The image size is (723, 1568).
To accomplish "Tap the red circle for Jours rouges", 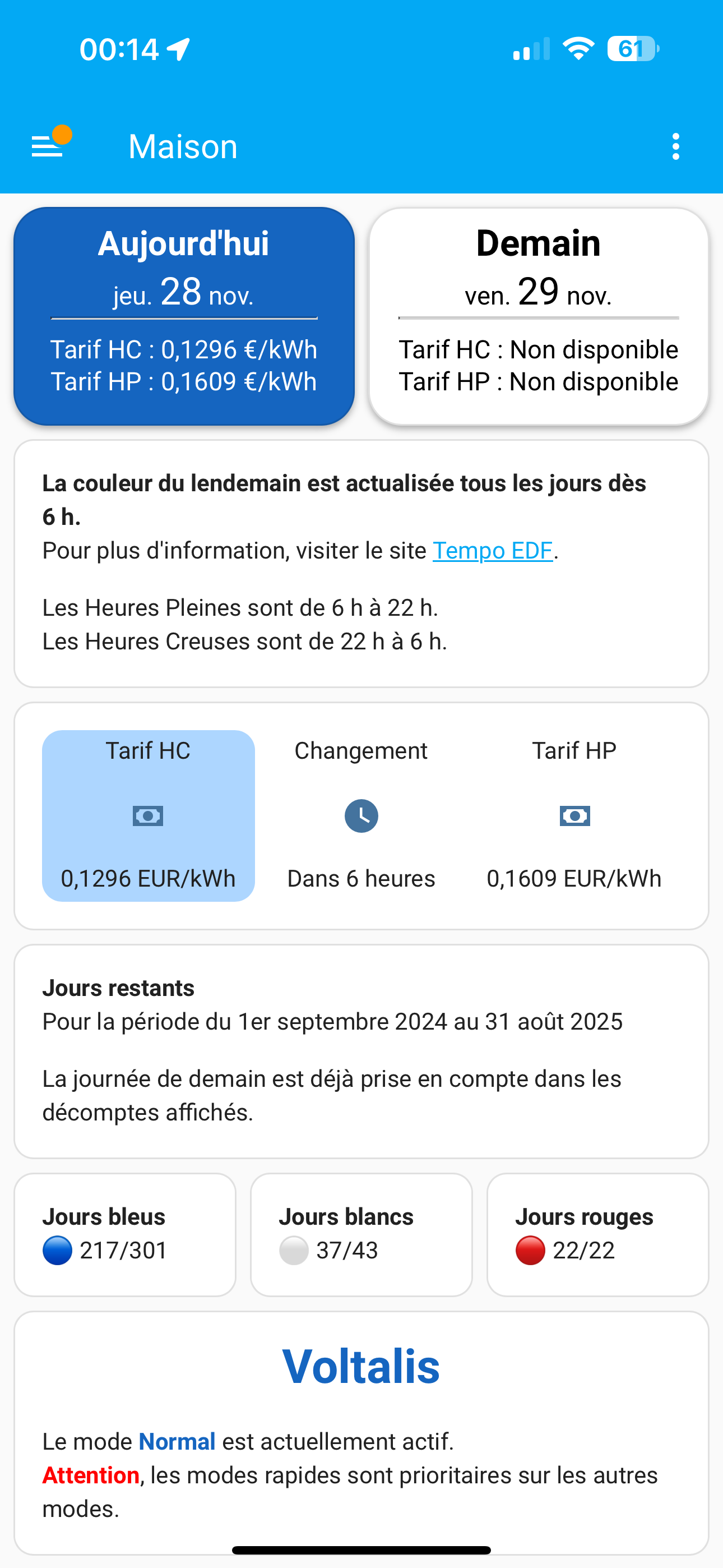I will click(x=530, y=1250).
